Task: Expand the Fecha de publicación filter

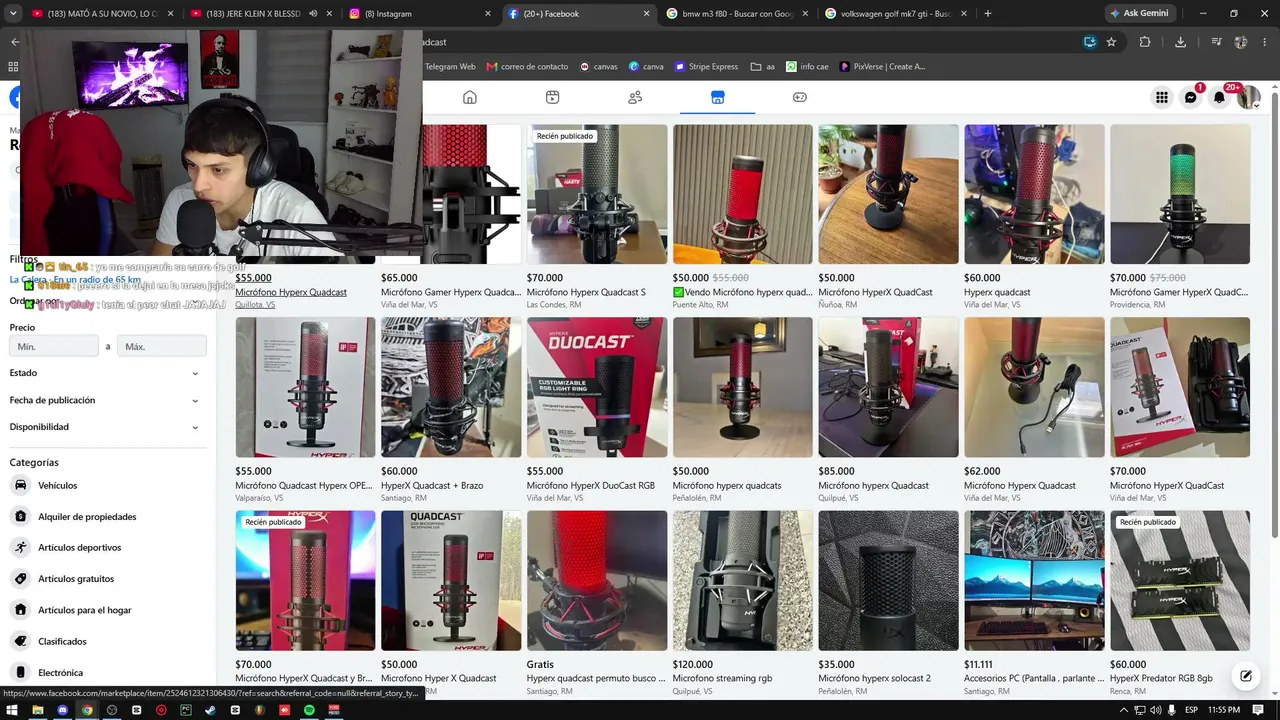Action: 104,400
